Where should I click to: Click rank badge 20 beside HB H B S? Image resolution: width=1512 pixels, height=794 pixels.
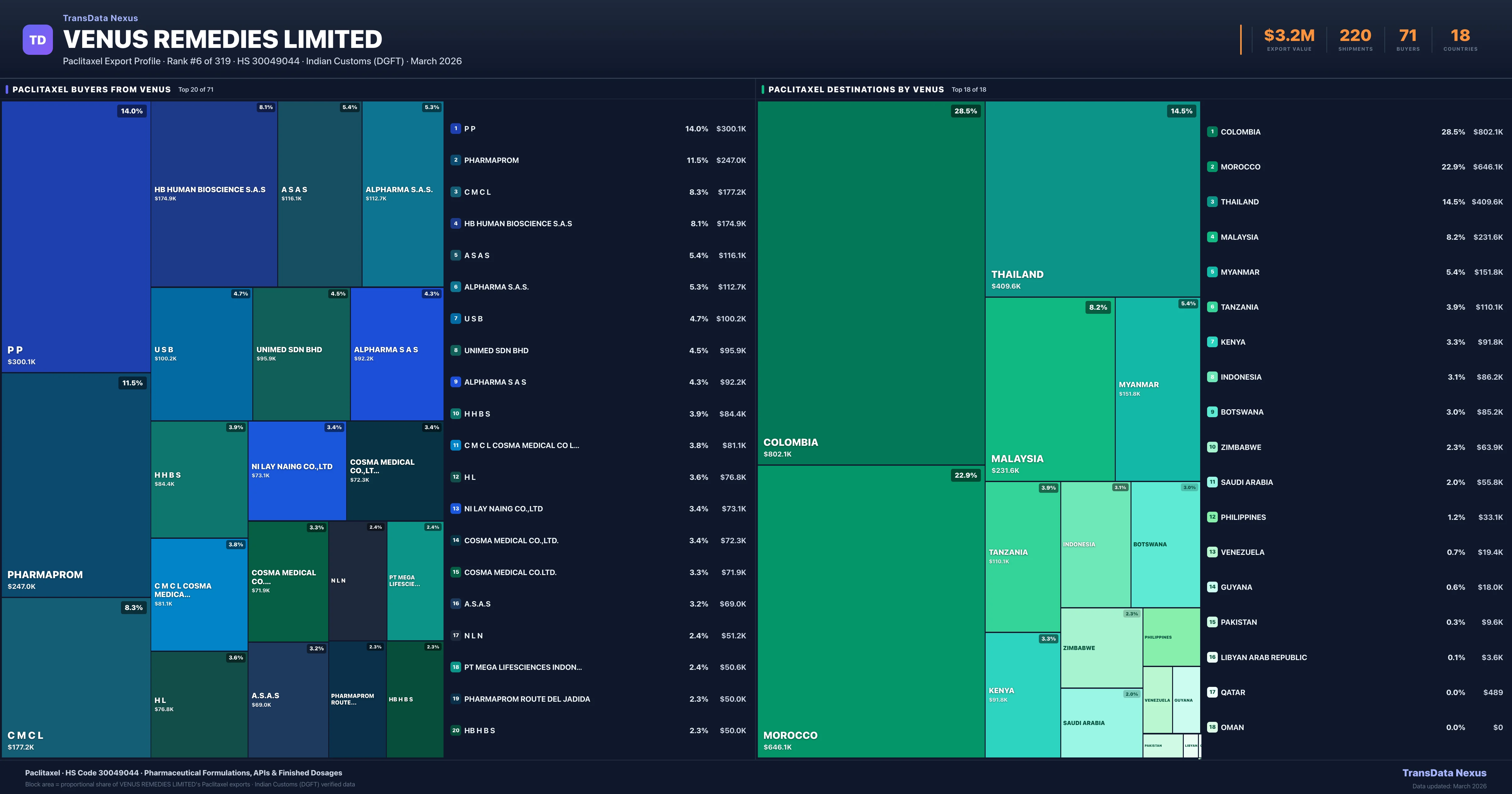point(455,731)
